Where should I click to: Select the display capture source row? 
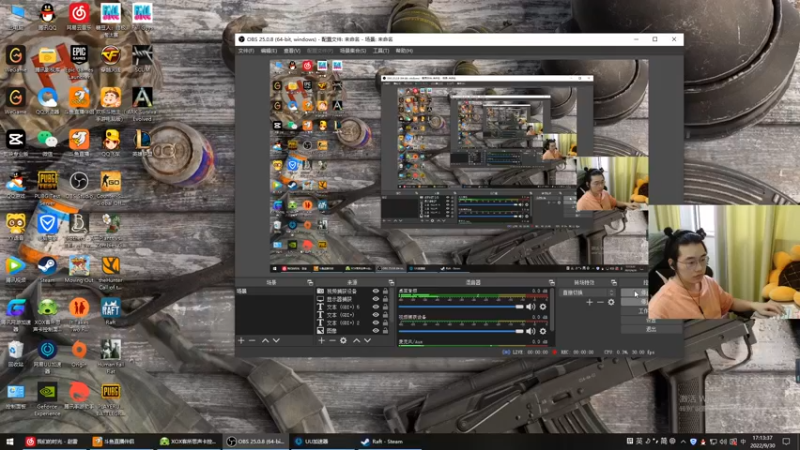(x=352, y=299)
